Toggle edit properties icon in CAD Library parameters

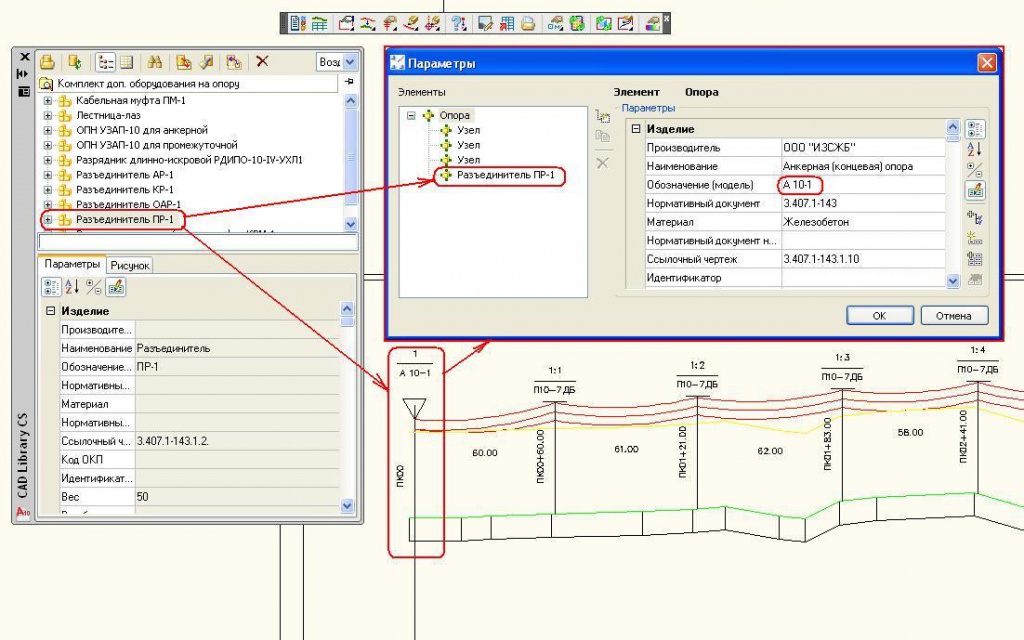point(116,287)
